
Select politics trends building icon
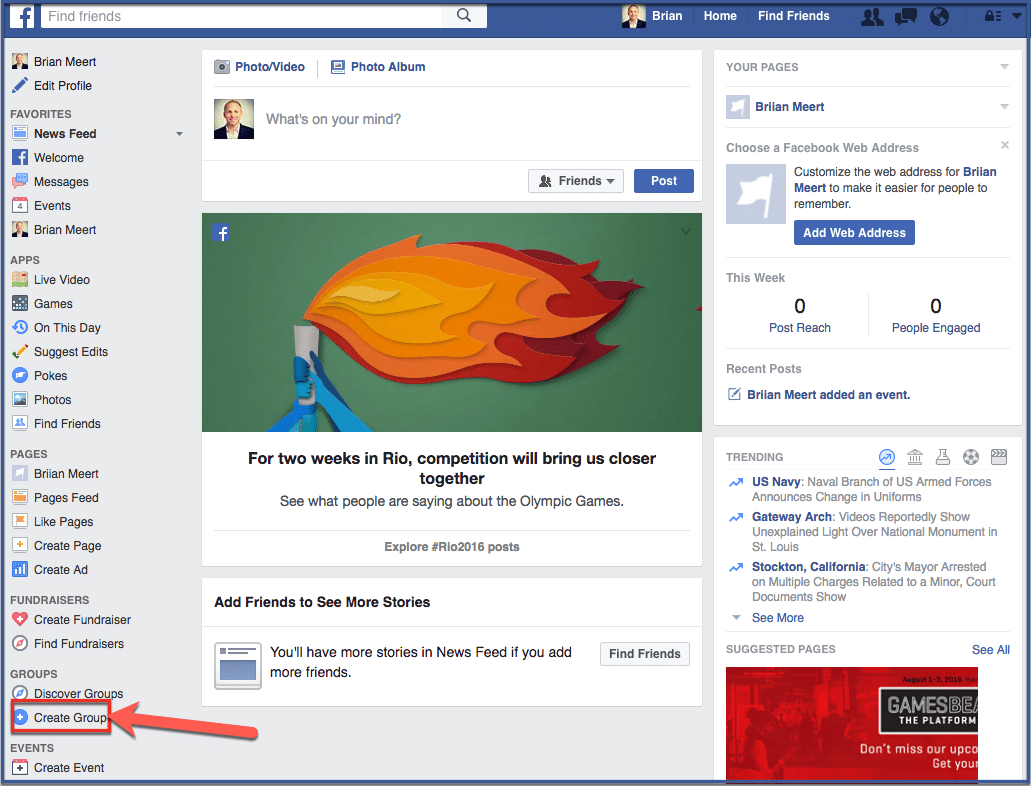pyautogui.click(x=915, y=456)
